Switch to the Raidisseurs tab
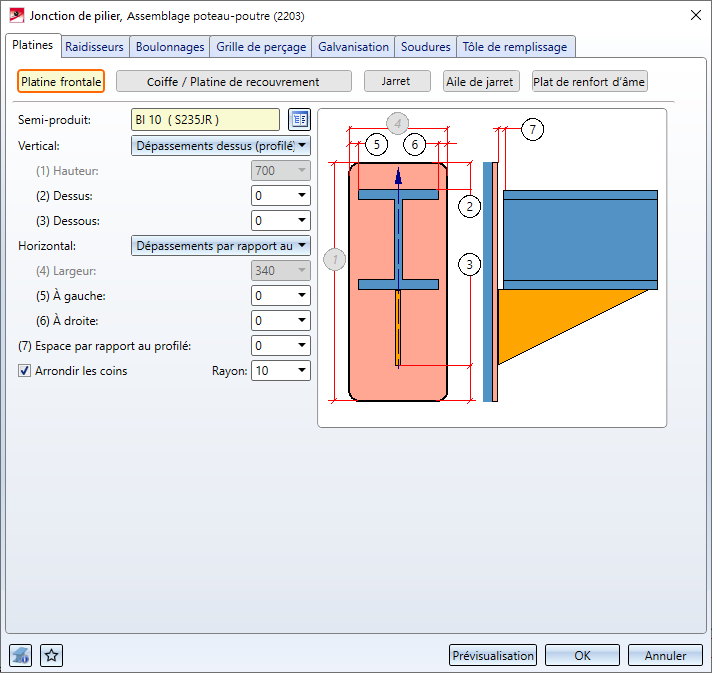The height and width of the screenshot is (673, 712). pos(94,47)
